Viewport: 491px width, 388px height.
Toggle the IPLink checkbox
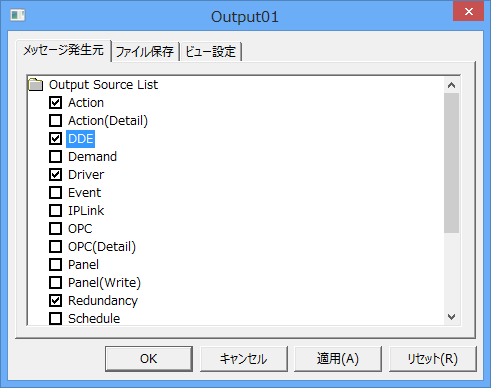tap(55, 211)
